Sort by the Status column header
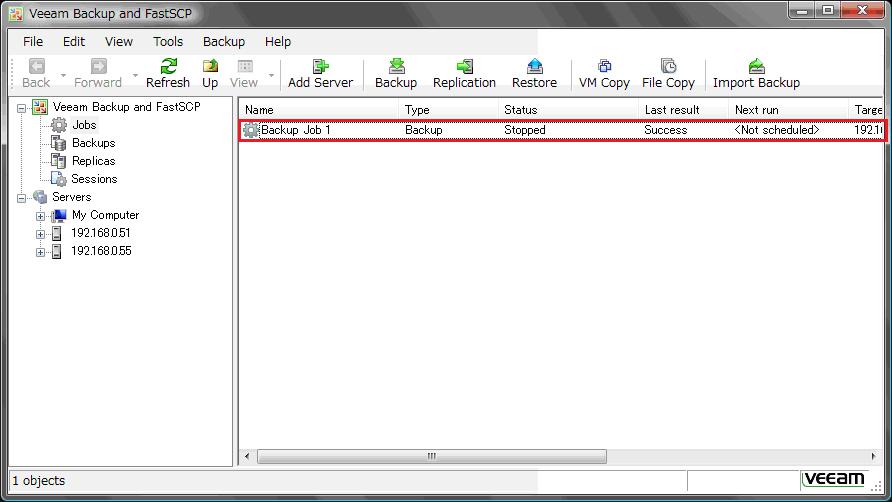Viewport: 892px width, 502px height. pos(520,110)
